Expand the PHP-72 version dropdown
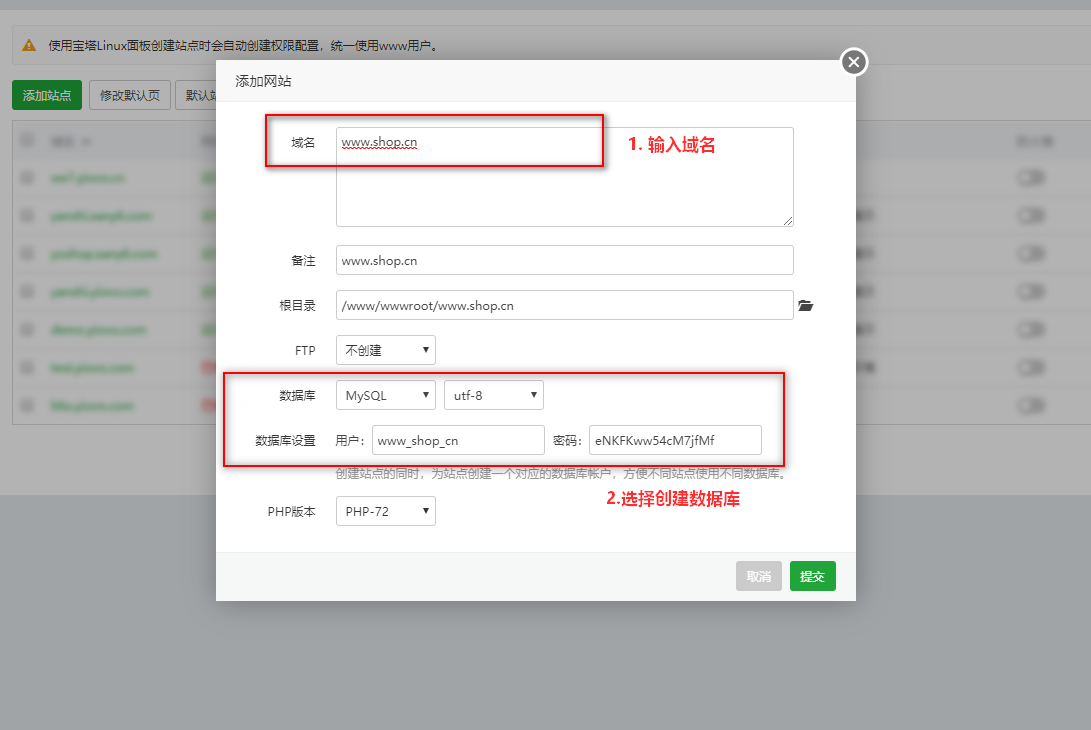The height and width of the screenshot is (730, 1091). coord(386,511)
